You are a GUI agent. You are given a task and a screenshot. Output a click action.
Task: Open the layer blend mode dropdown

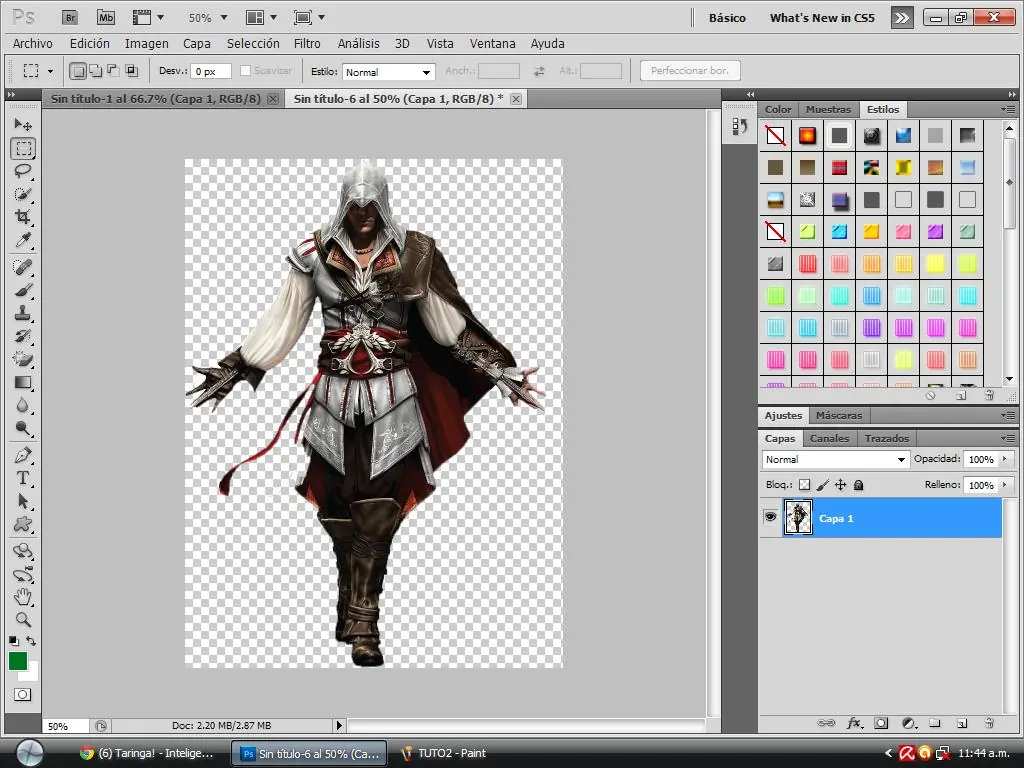point(835,459)
